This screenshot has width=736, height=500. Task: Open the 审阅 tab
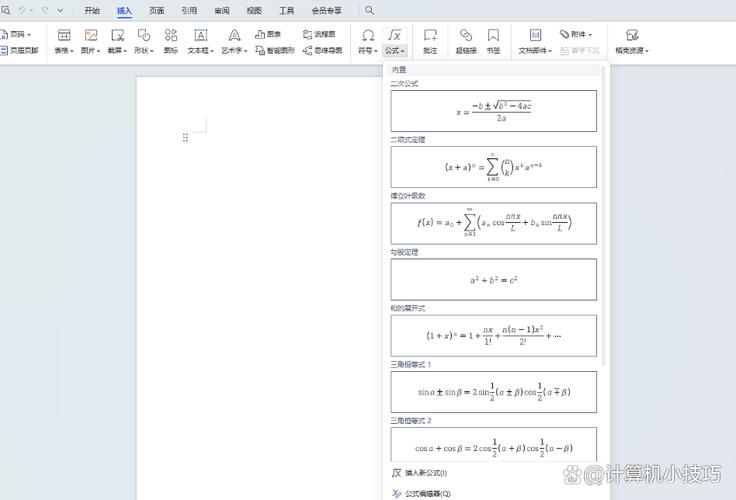222,10
